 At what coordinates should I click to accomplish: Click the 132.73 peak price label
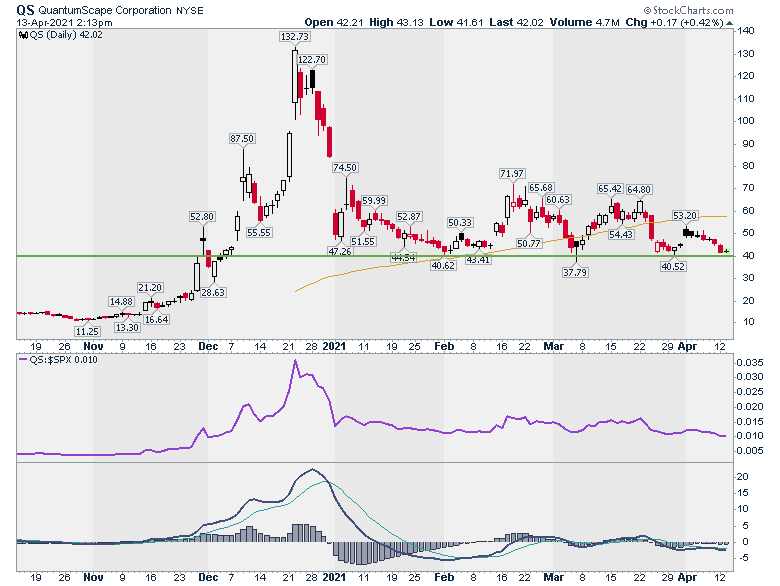(295, 37)
